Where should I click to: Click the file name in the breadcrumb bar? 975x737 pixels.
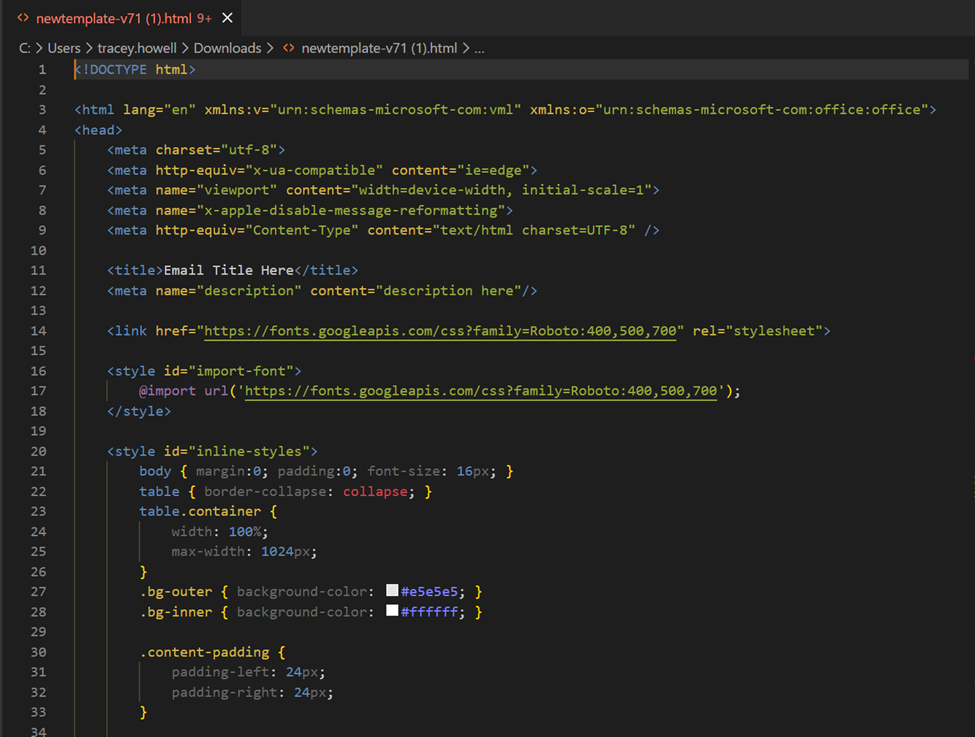(x=379, y=48)
